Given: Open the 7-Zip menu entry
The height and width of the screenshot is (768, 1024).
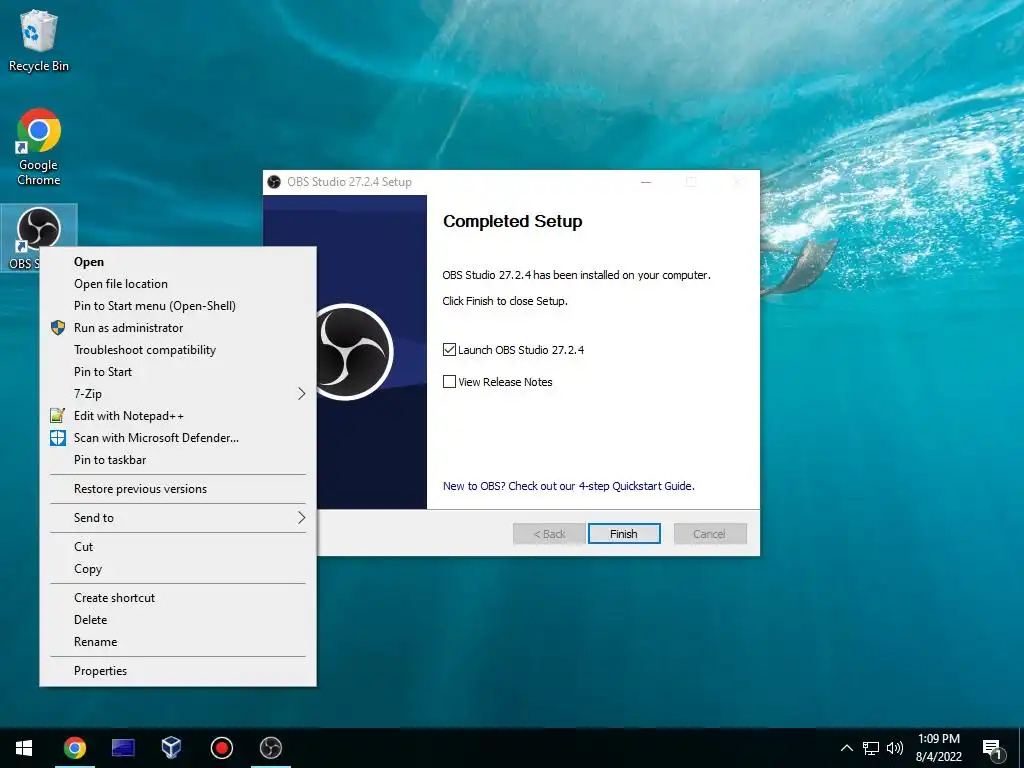Looking at the screenshot, I should point(178,394).
